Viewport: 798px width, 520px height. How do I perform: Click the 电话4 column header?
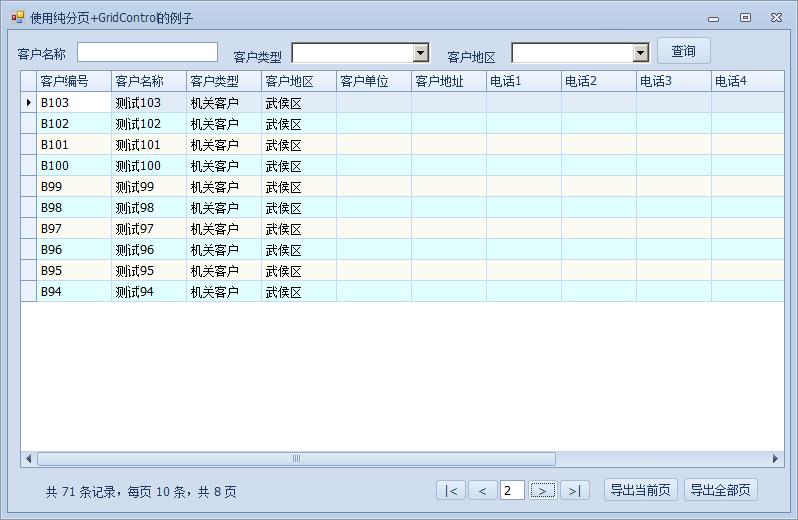click(x=747, y=81)
